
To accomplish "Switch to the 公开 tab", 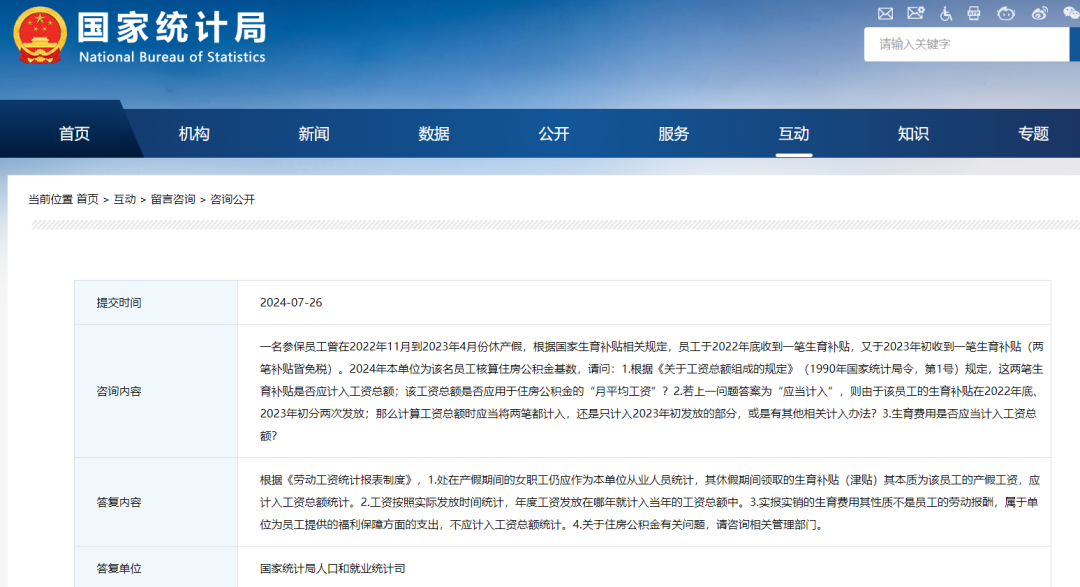I will point(554,131).
